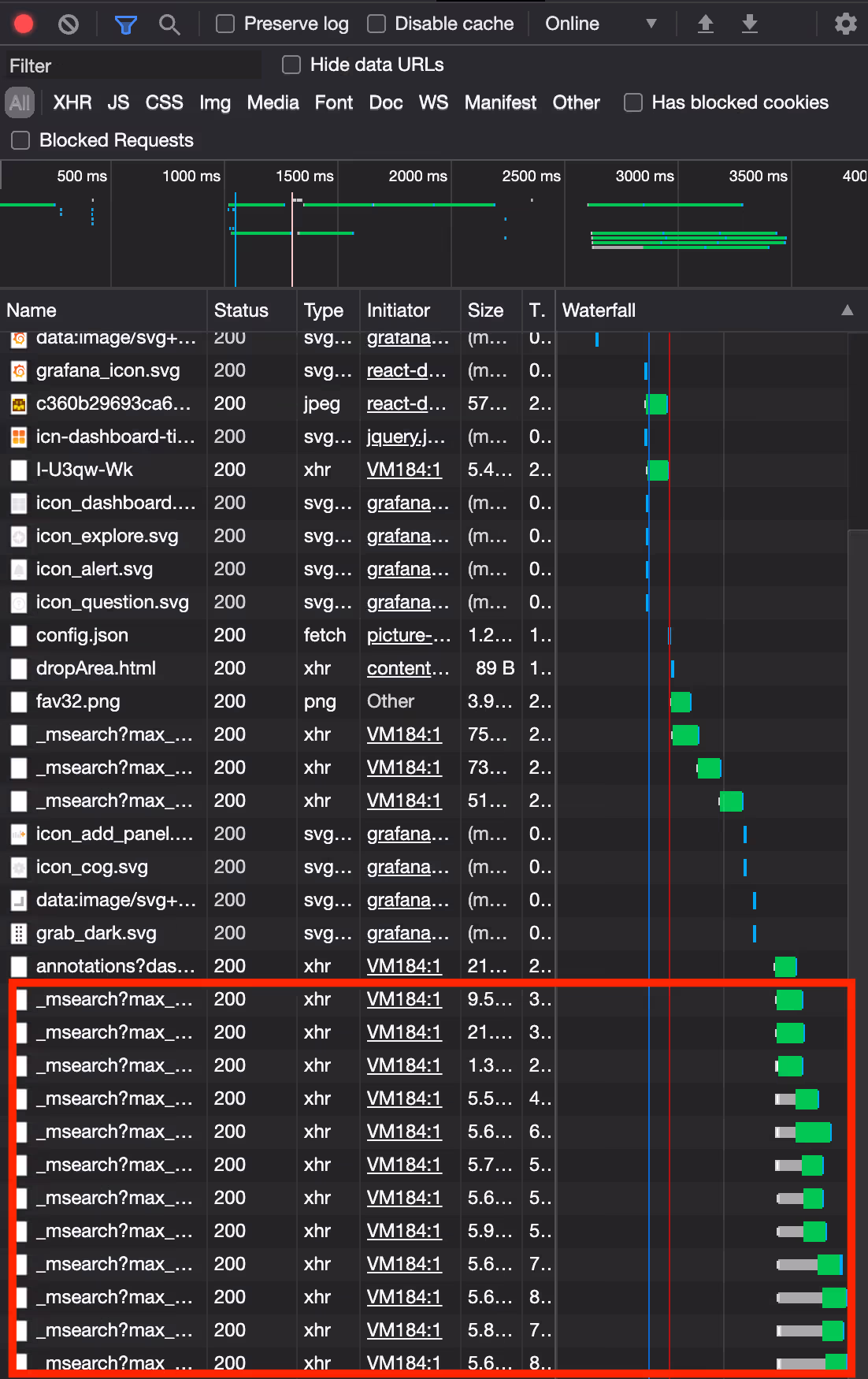Filter requests by Img

(215, 102)
